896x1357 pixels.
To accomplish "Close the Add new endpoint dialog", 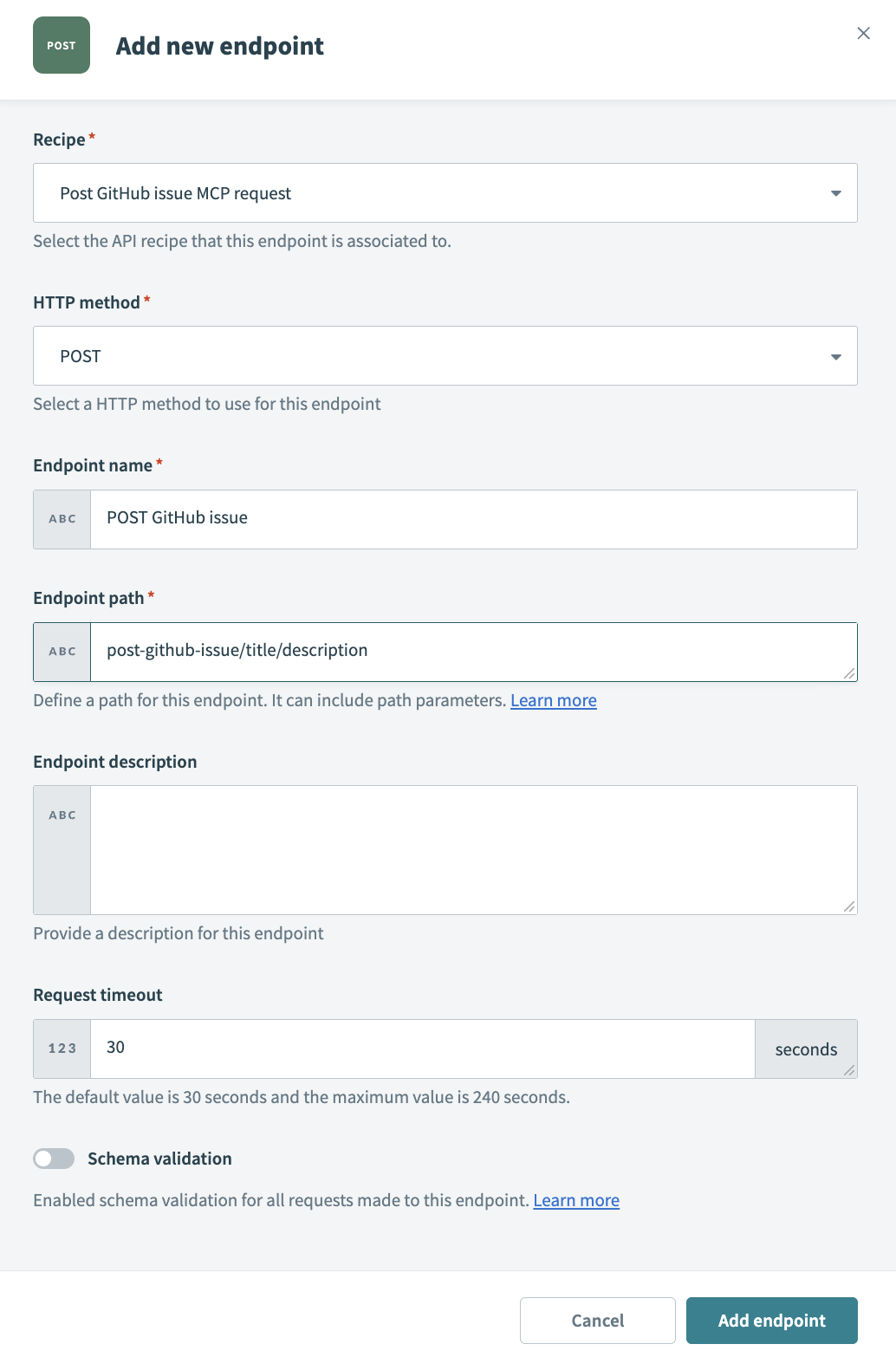I will (863, 33).
